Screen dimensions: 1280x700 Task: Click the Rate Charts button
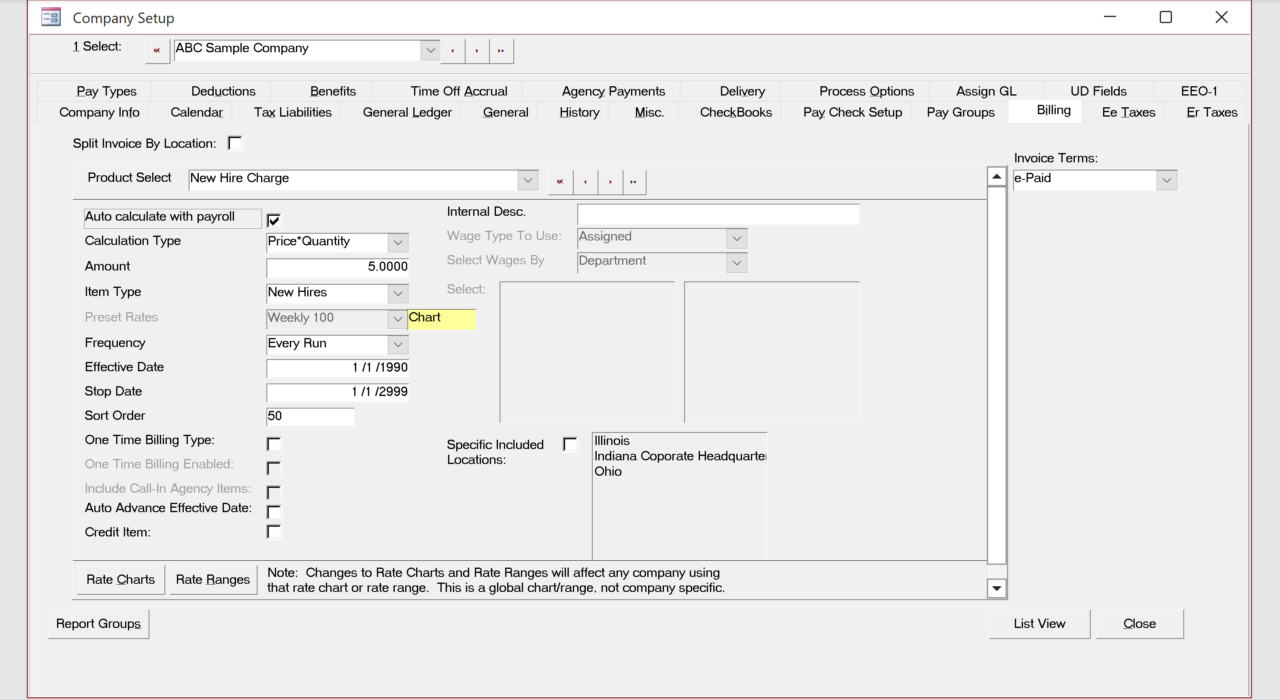120,579
